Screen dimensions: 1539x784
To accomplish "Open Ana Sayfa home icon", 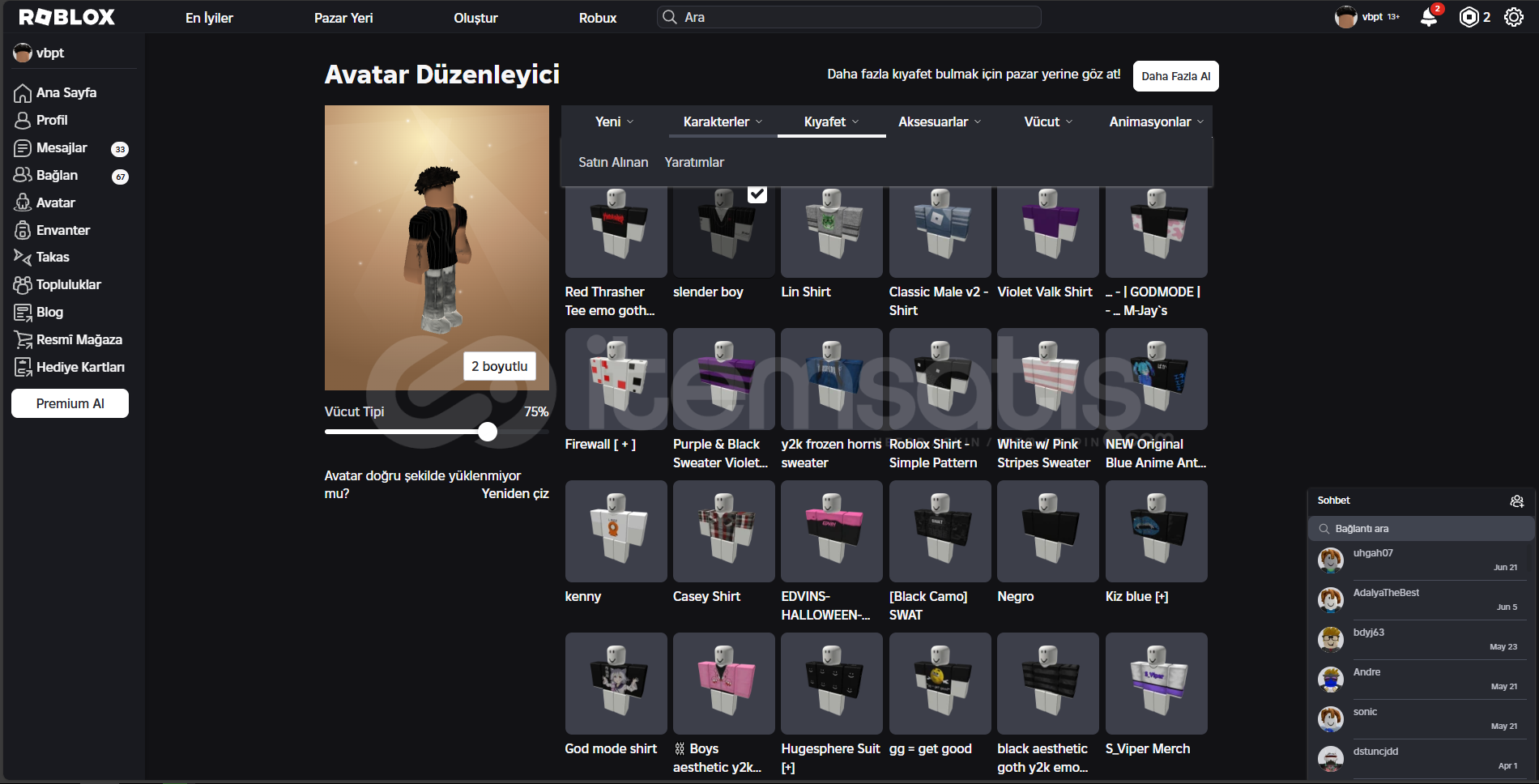I will coord(23,93).
